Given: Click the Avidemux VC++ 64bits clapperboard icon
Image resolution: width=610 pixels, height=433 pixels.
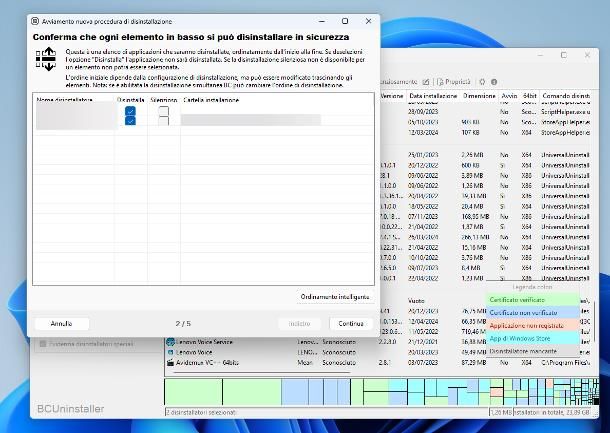Looking at the screenshot, I should click(170, 363).
